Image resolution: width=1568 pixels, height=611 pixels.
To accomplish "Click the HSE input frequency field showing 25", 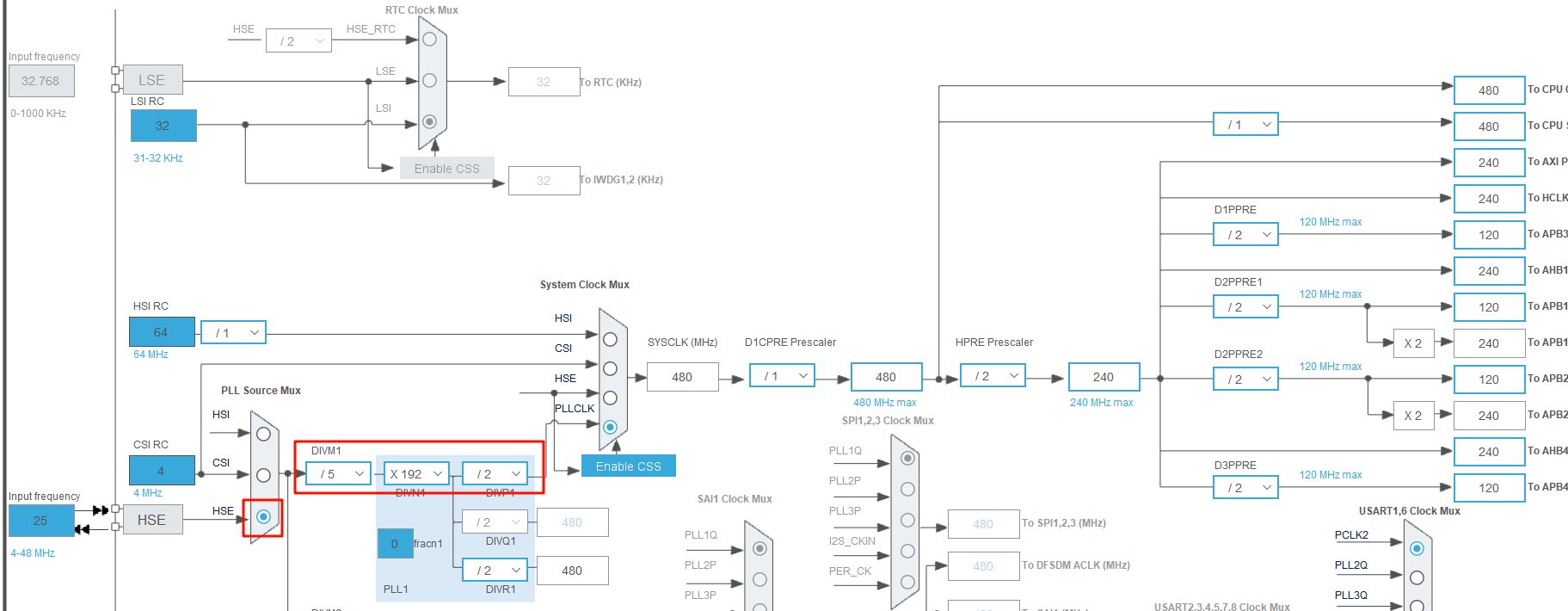I will pos(40,521).
